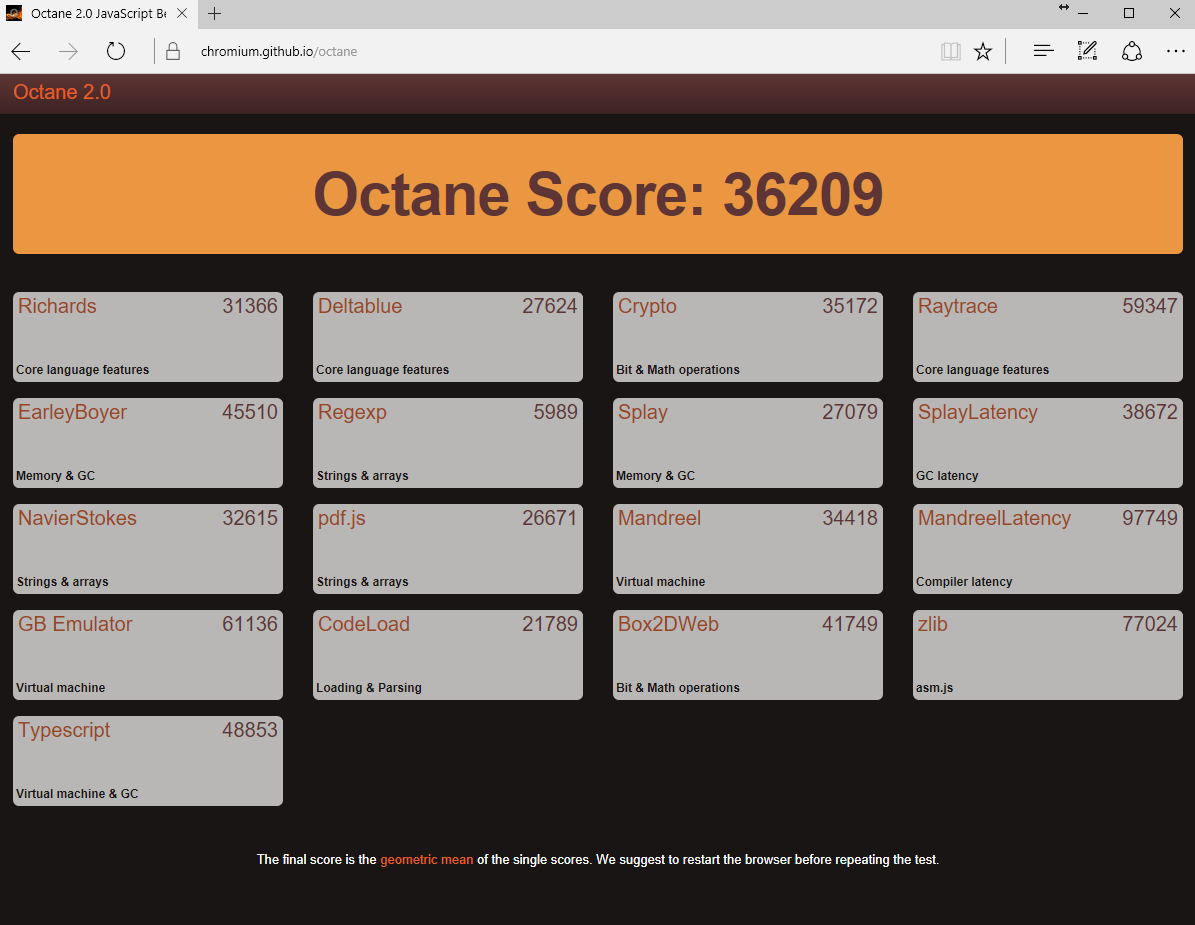1195x925 pixels.
Task: Click EarleyBoyer benchmark name
Action: pos(72,412)
